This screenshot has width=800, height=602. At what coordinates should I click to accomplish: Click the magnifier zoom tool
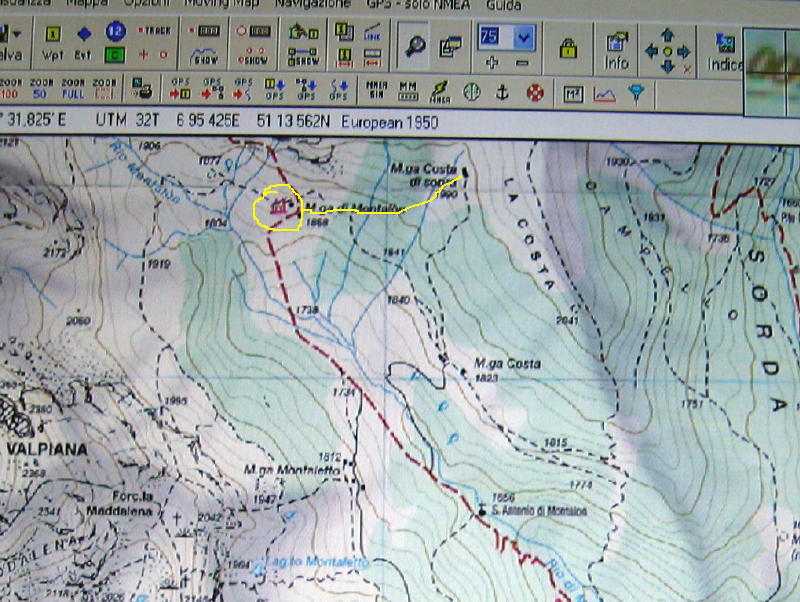point(414,44)
